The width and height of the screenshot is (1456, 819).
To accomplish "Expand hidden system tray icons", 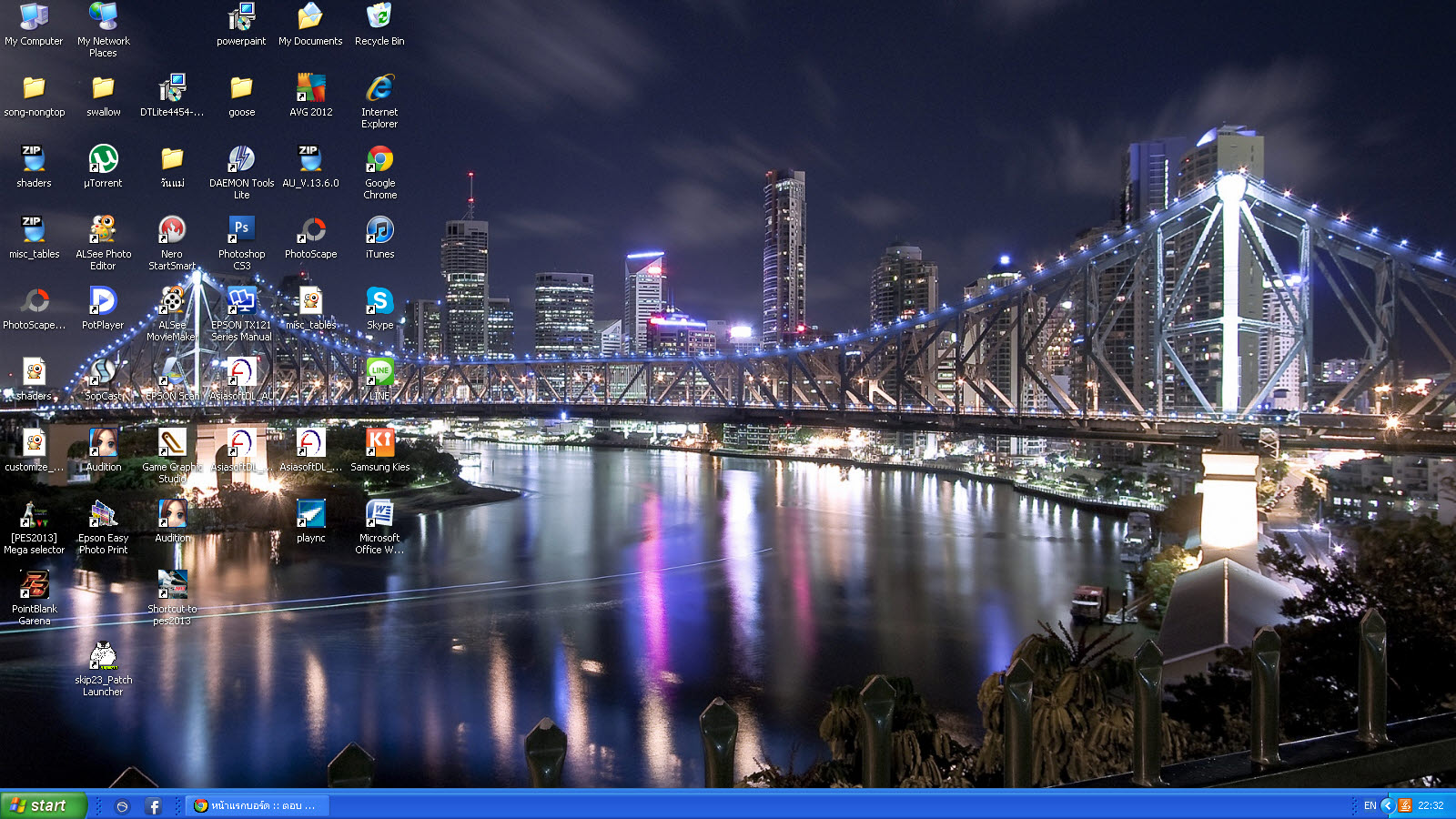I will pyautogui.click(x=1387, y=805).
